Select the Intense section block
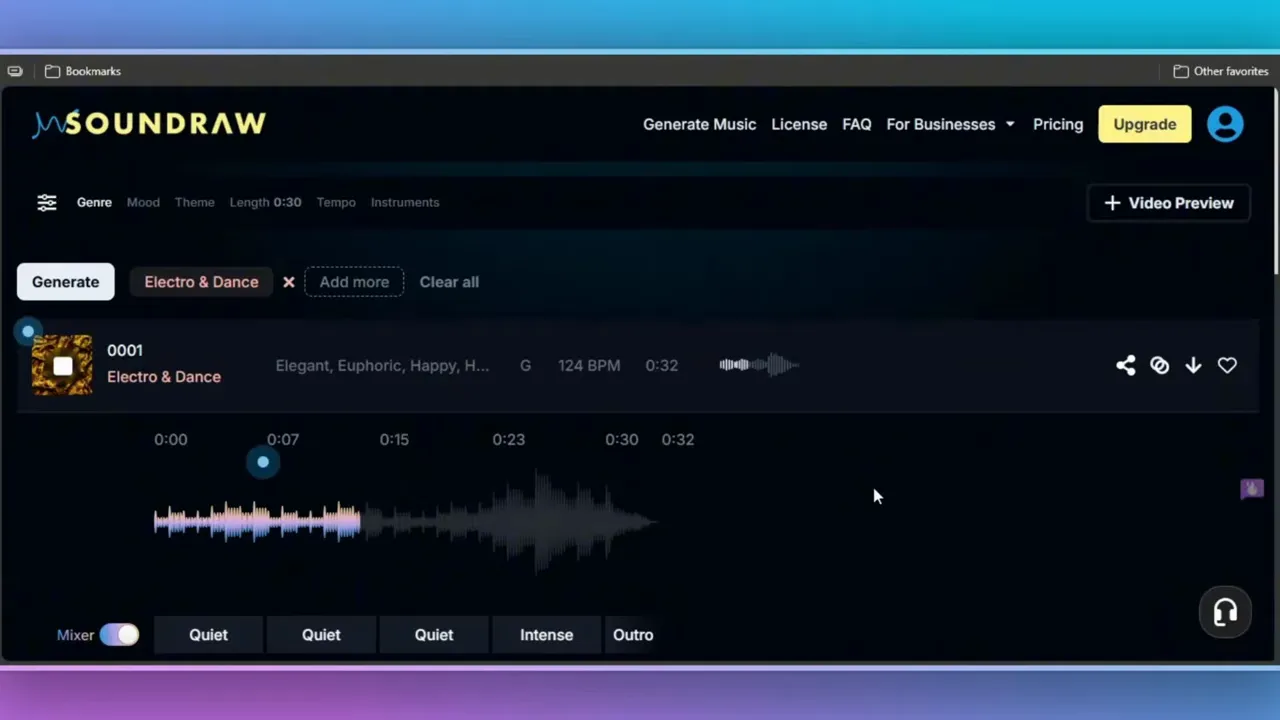Screen dimensions: 1280x720 tap(546, 635)
